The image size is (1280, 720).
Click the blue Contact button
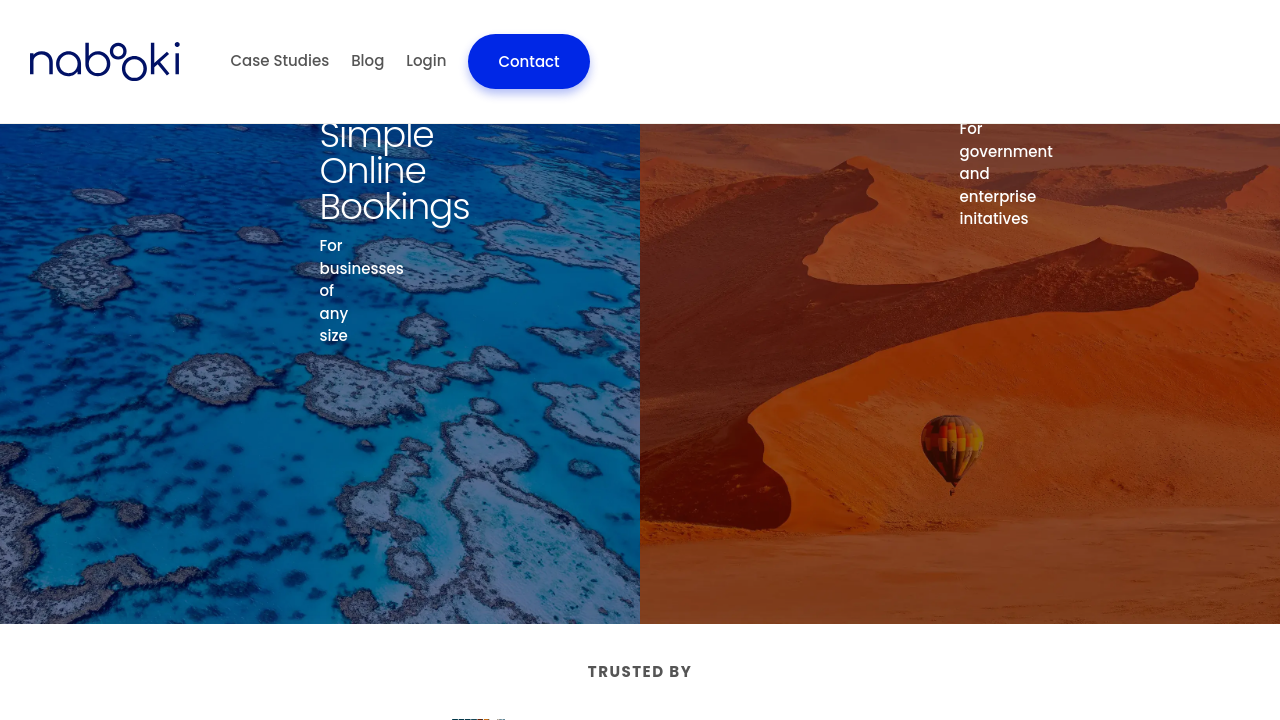pos(529,61)
